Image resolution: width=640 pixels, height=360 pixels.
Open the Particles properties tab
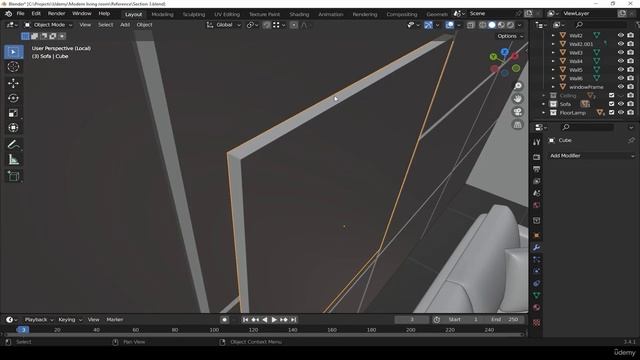(x=537, y=259)
